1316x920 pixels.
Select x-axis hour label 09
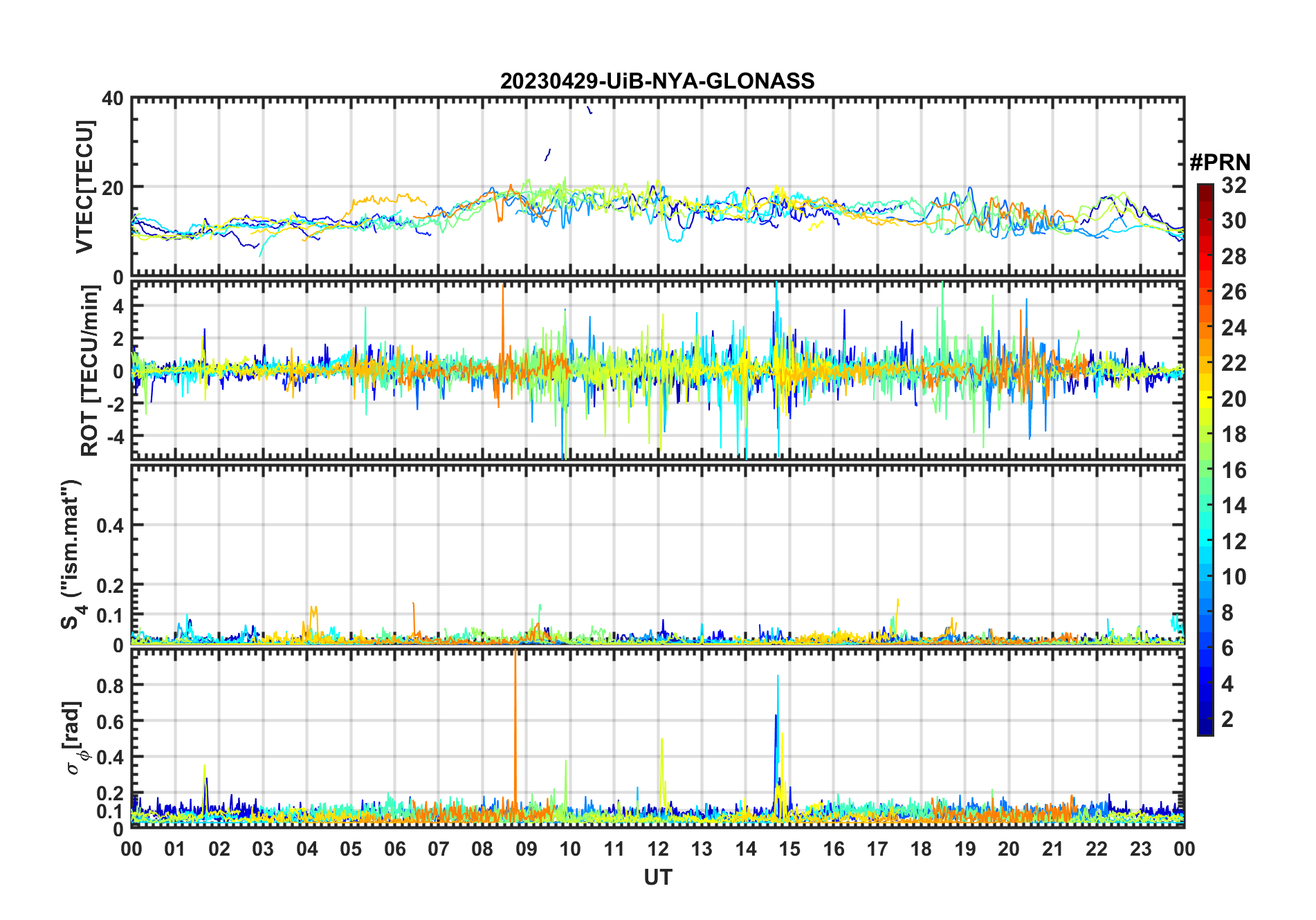pyautogui.click(x=527, y=849)
